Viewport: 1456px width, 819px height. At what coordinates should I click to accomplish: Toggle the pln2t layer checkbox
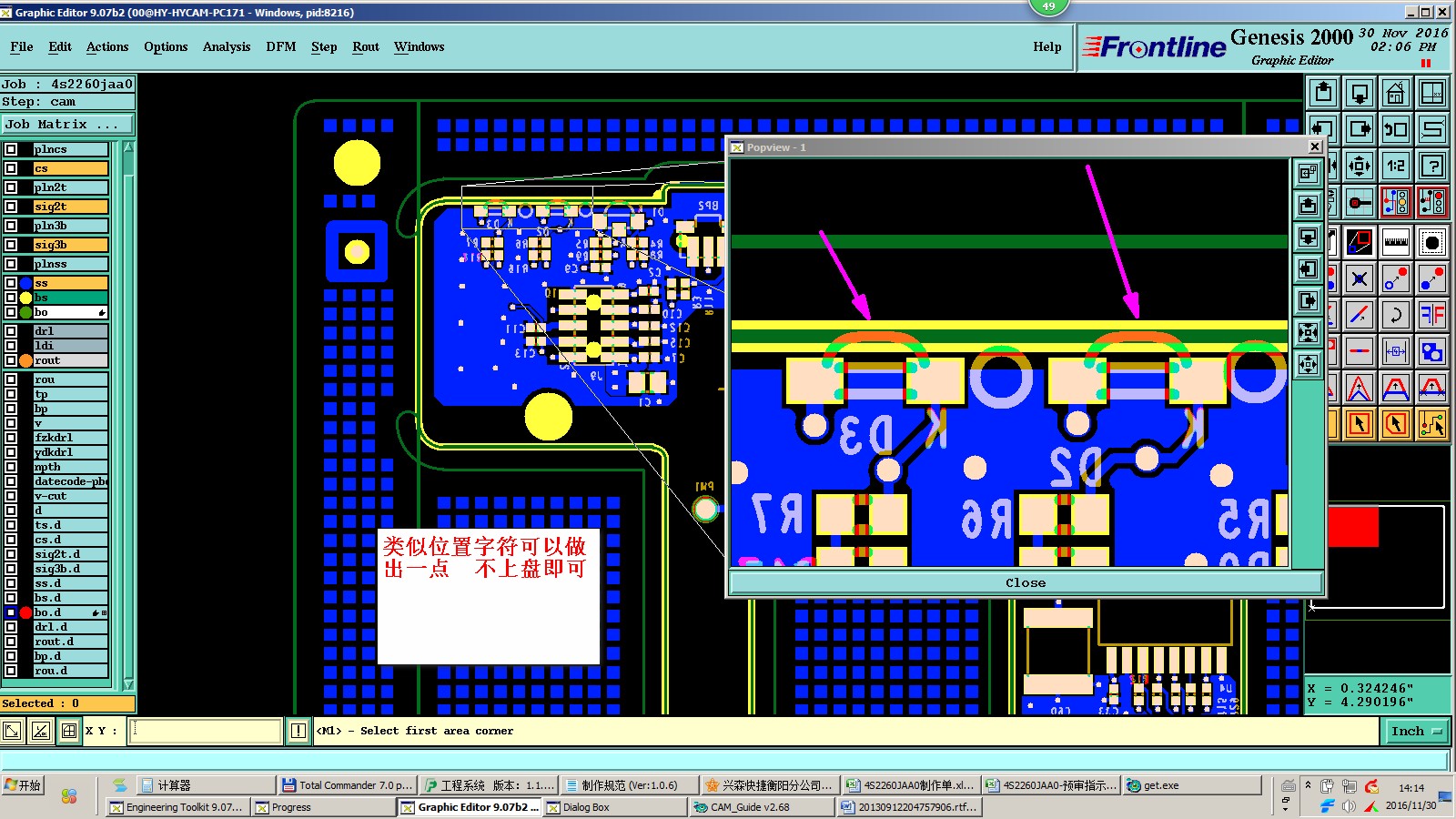(11, 187)
